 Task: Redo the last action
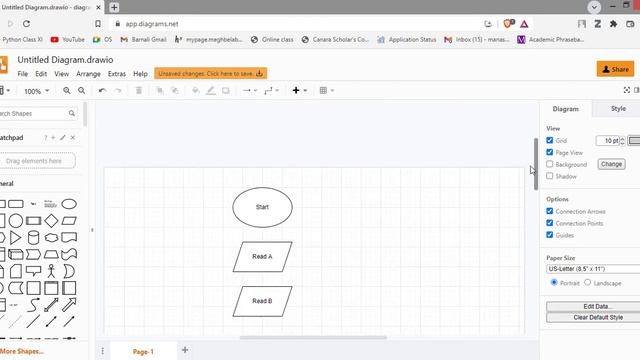[x=118, y=91]
